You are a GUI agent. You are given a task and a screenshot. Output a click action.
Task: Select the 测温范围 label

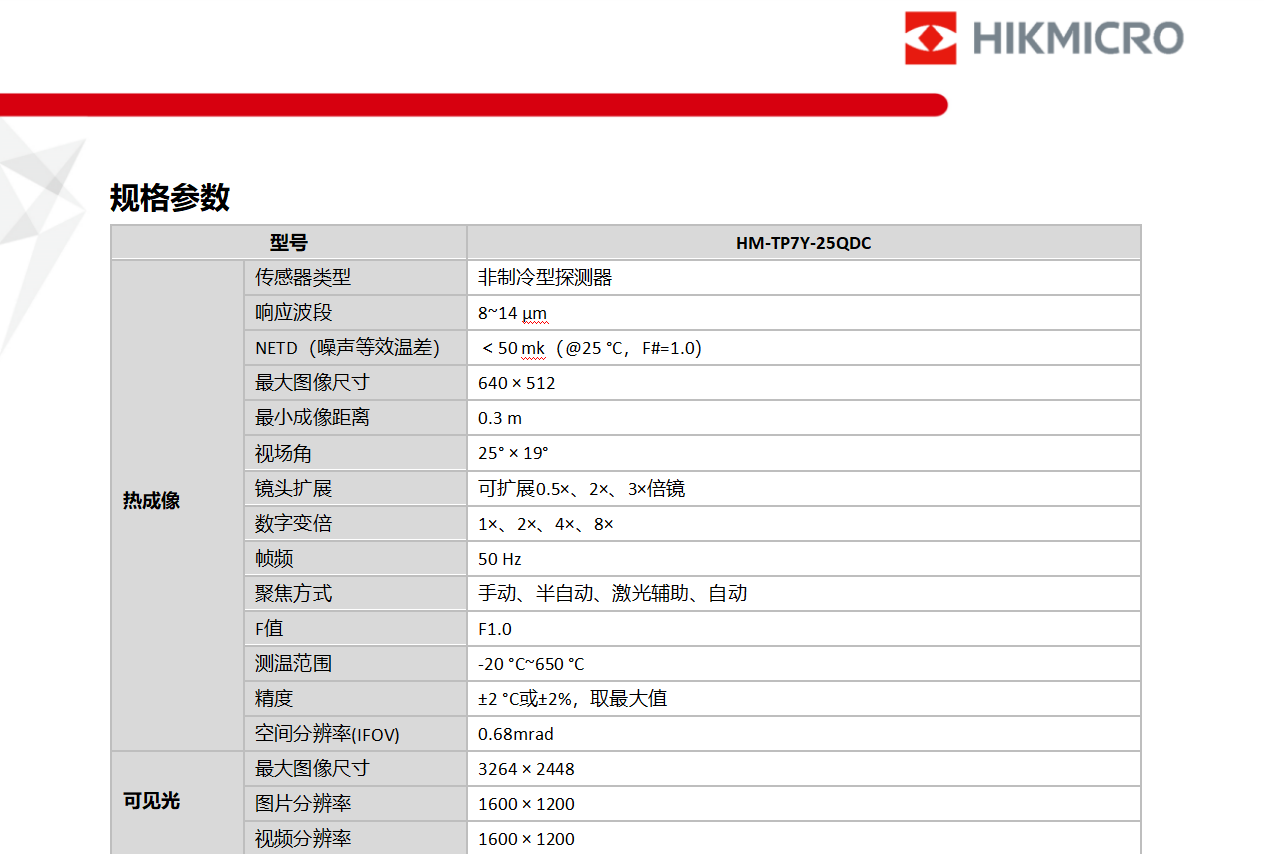[293, 663]
